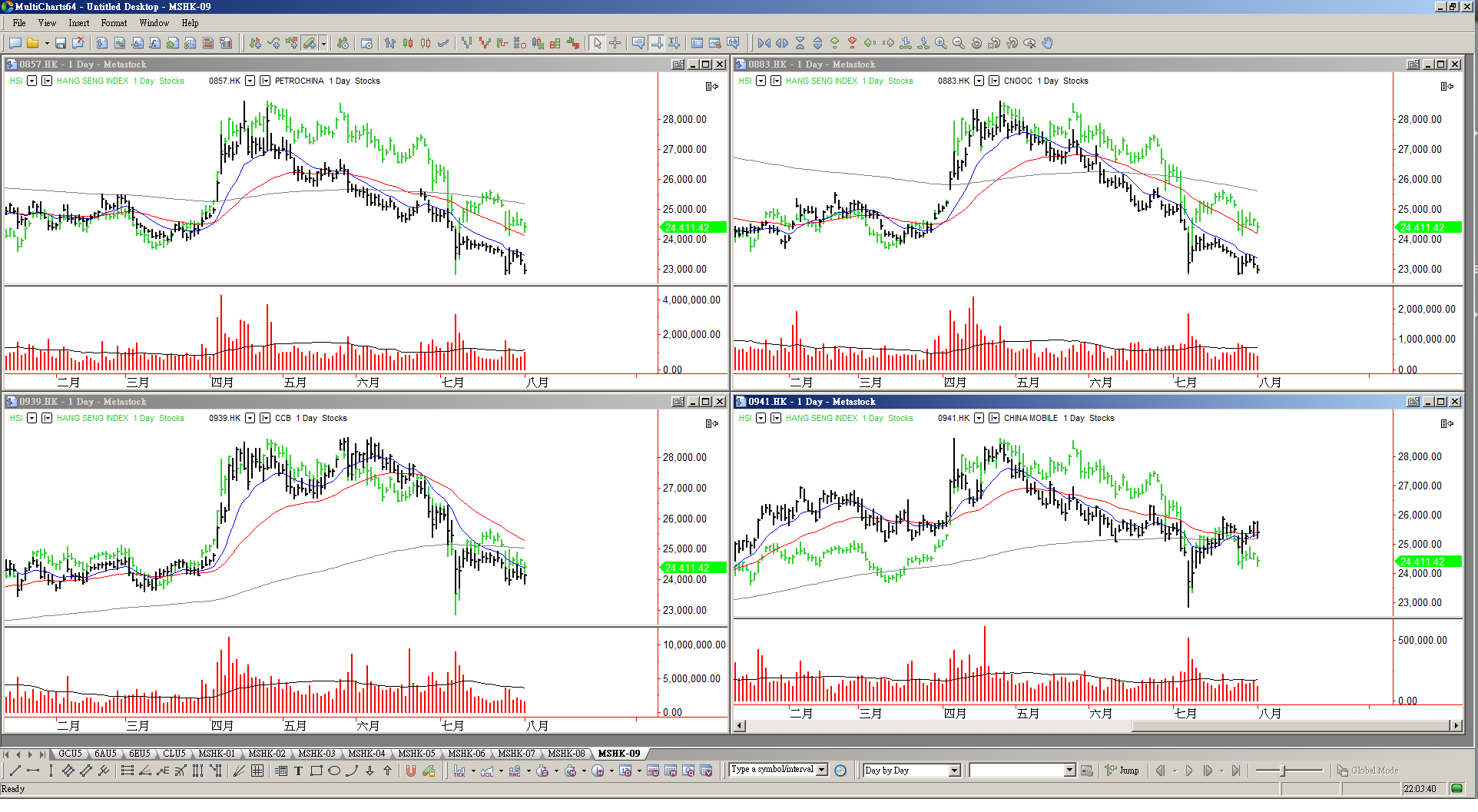
Task: Open the Format menu
Action: (x=114, y=23)
